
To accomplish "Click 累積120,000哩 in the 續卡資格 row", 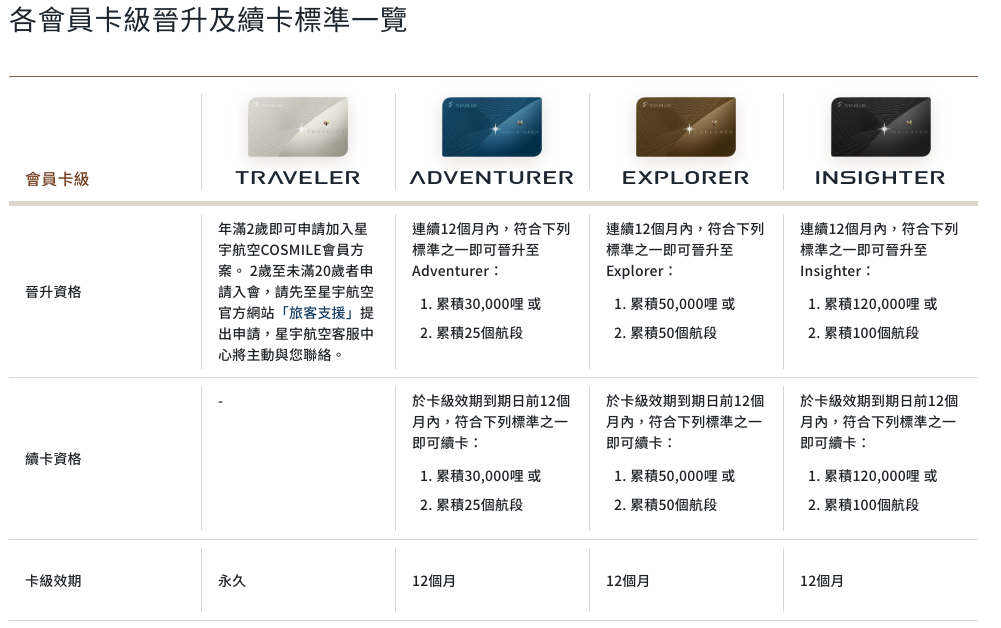I will [872, 476].
